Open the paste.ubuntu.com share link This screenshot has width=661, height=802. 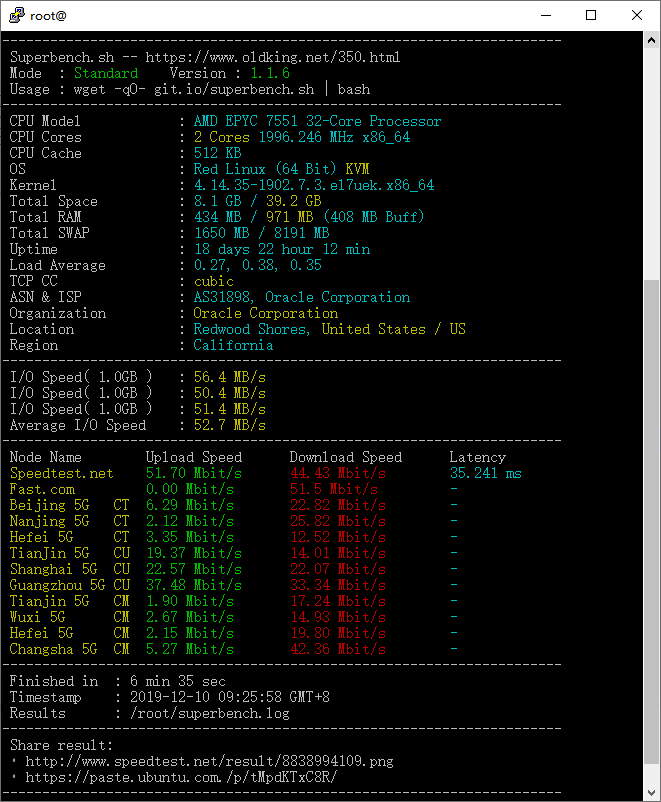point(181,777)
